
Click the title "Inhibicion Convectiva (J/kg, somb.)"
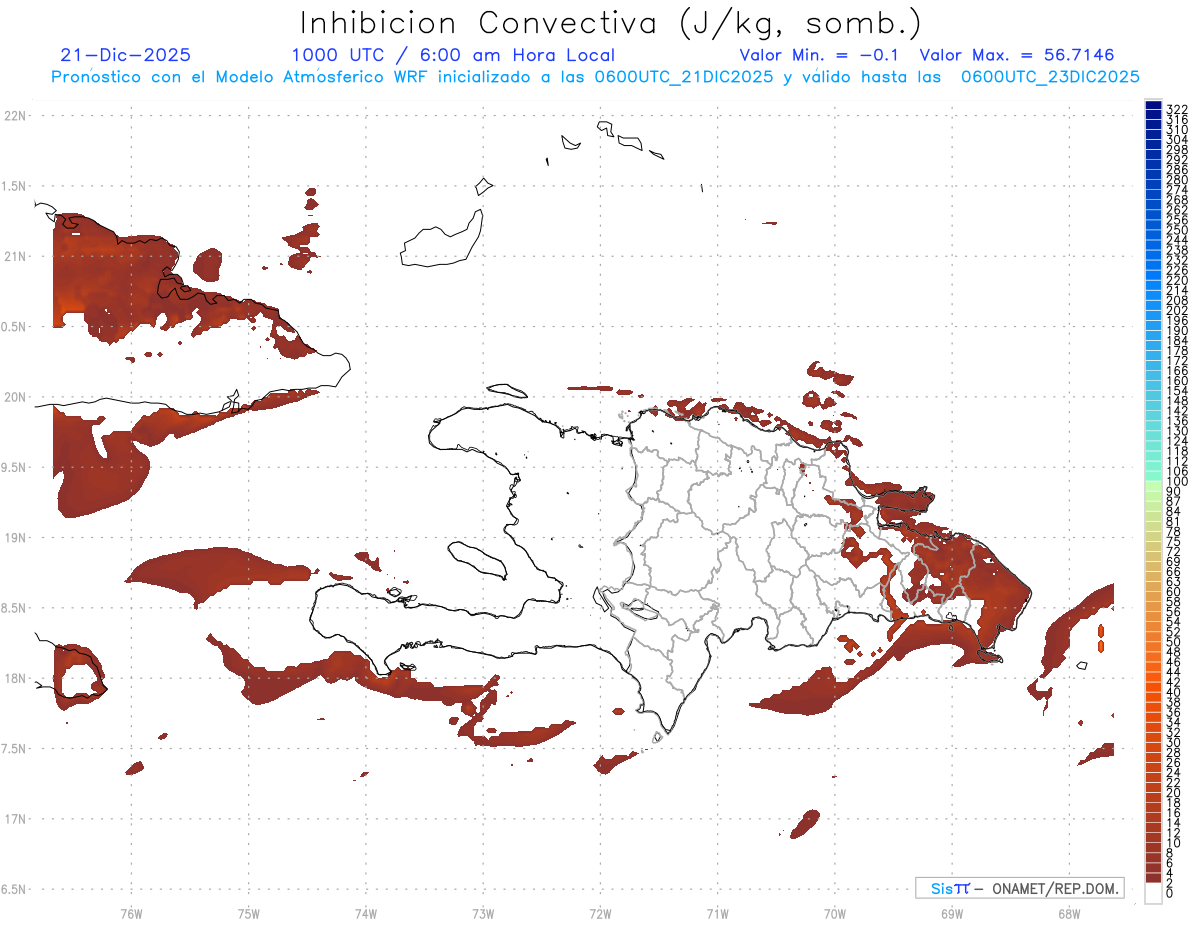(611, 24)
